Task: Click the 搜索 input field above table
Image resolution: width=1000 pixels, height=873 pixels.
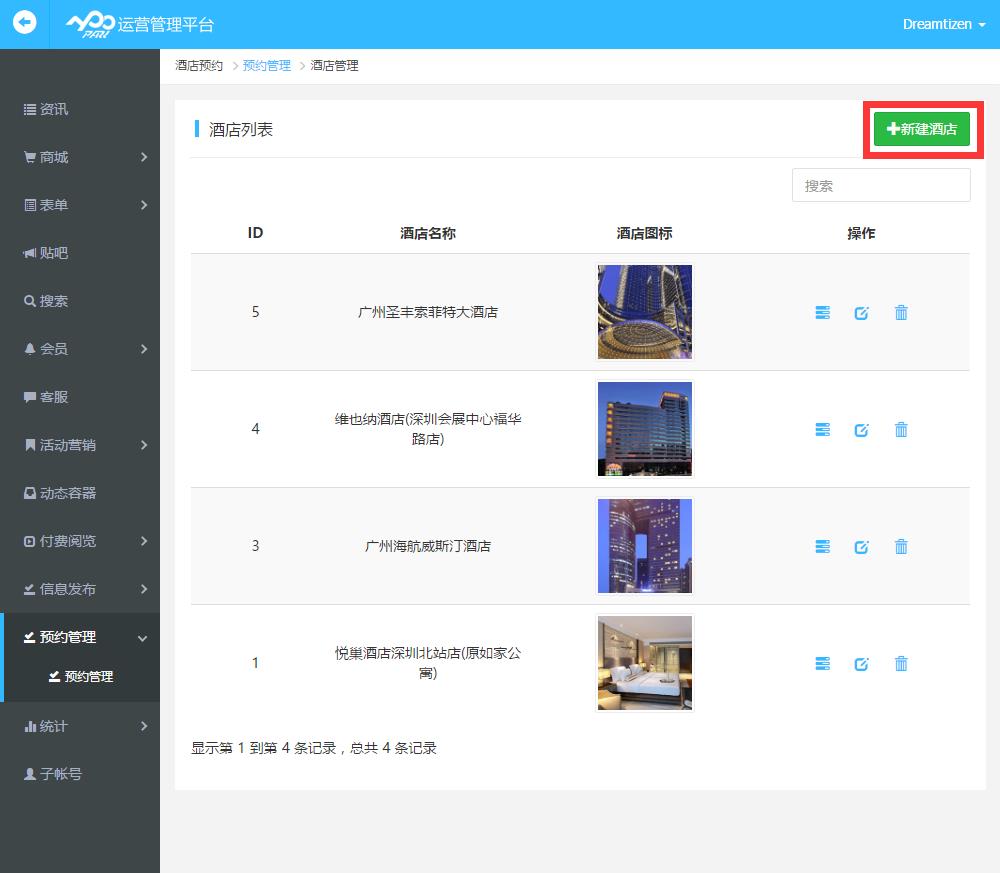Action: pos(880,185)
